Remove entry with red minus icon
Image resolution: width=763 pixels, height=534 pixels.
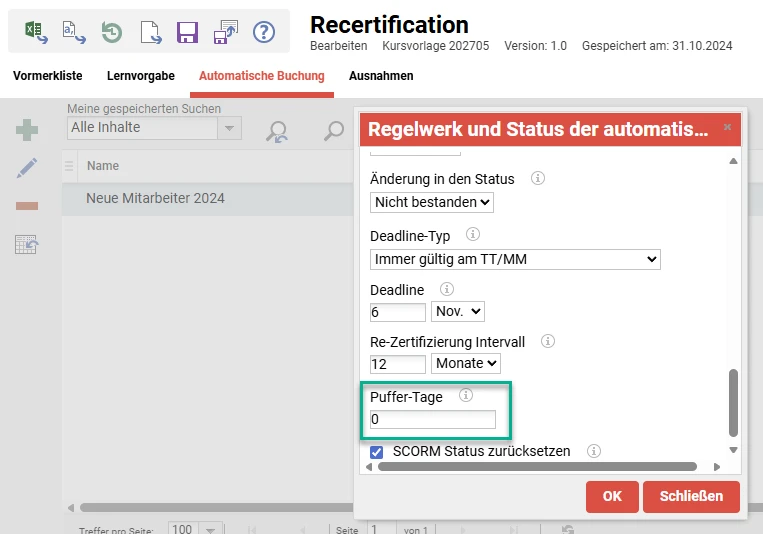[27, 206]
